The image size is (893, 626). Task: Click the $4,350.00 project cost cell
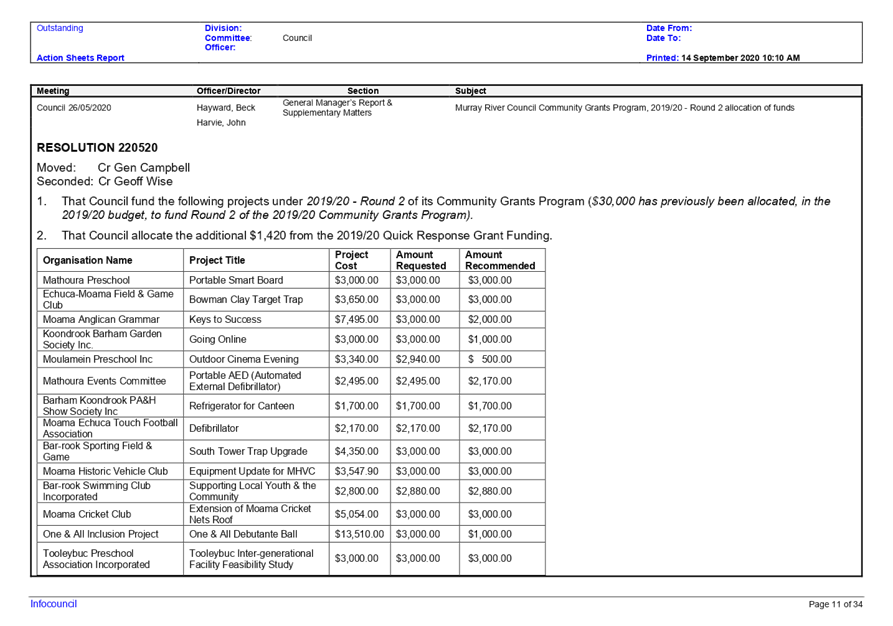tap(359, 451)
